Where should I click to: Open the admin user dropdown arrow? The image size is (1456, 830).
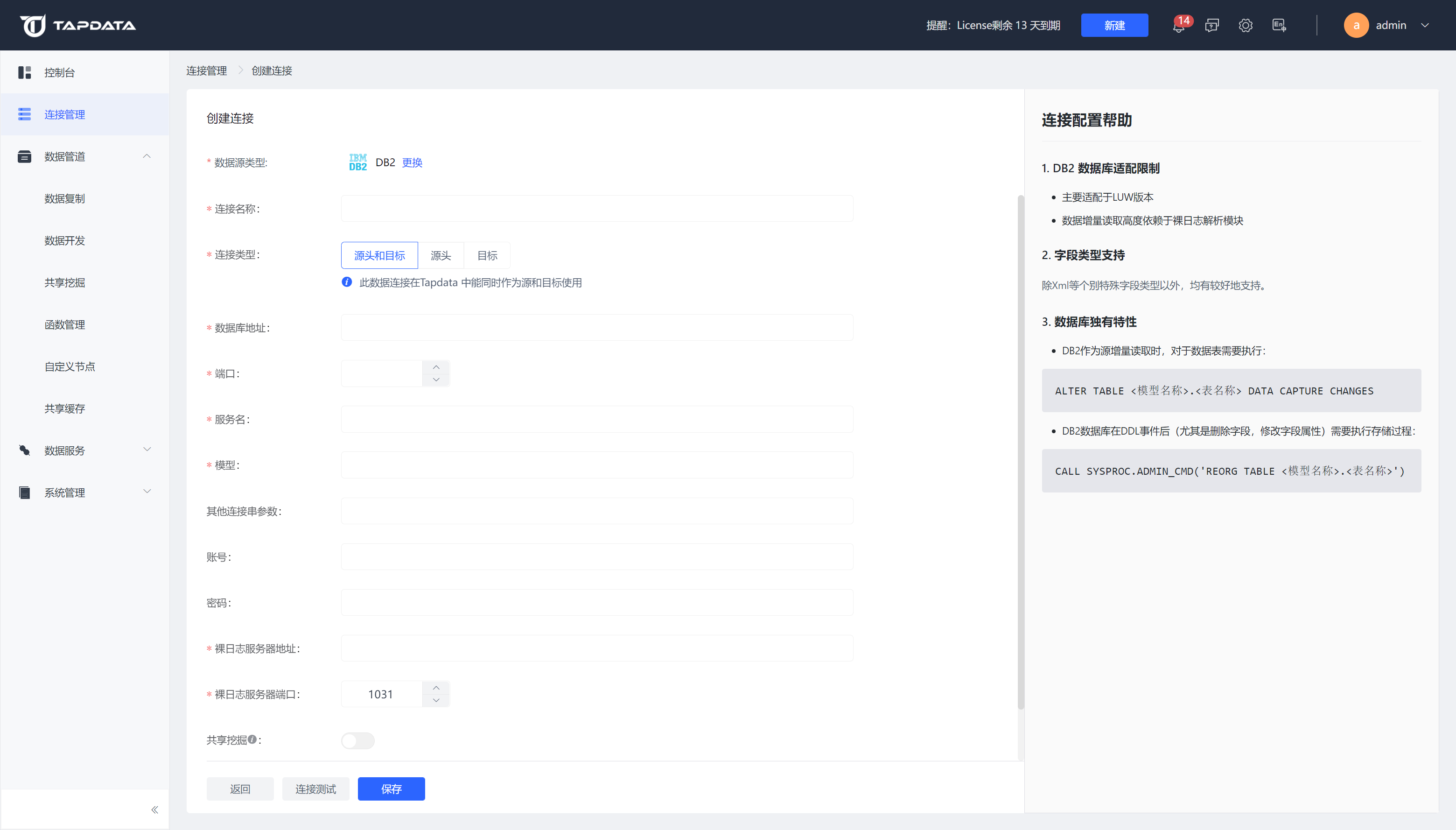coord(1425,26)
